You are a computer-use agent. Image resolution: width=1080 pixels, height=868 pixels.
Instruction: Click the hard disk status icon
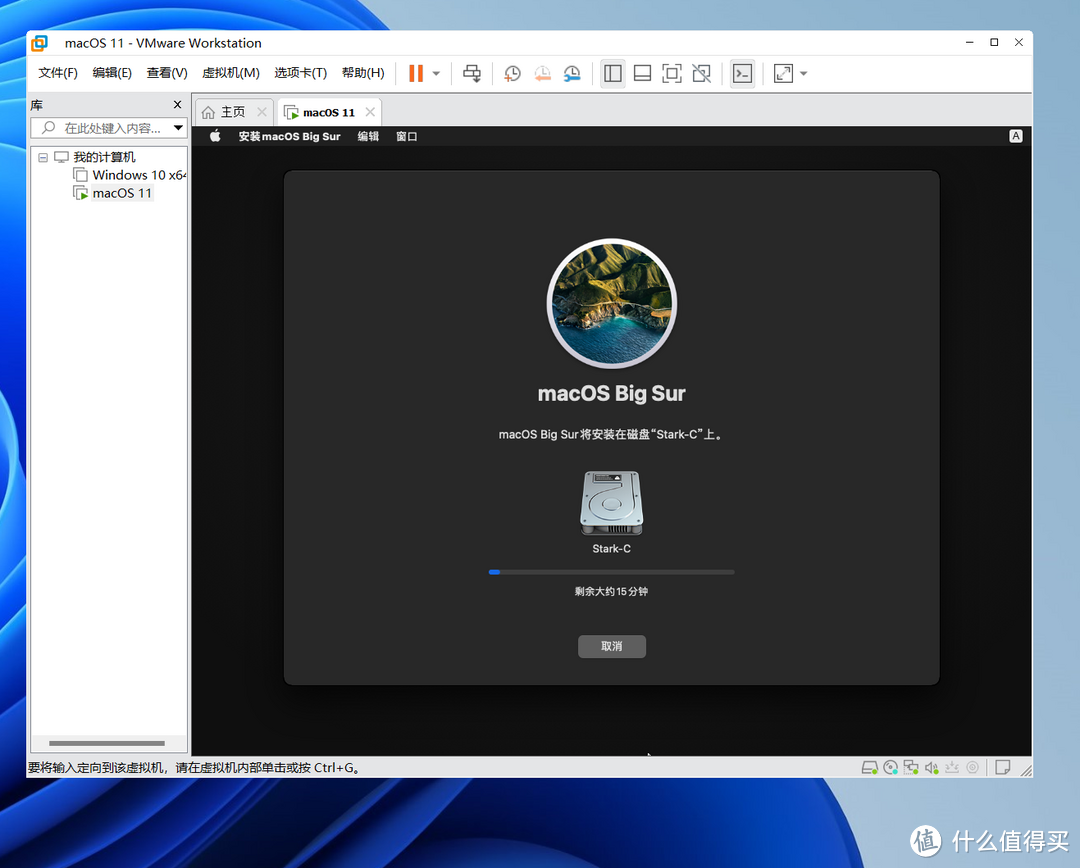point(869,767)
